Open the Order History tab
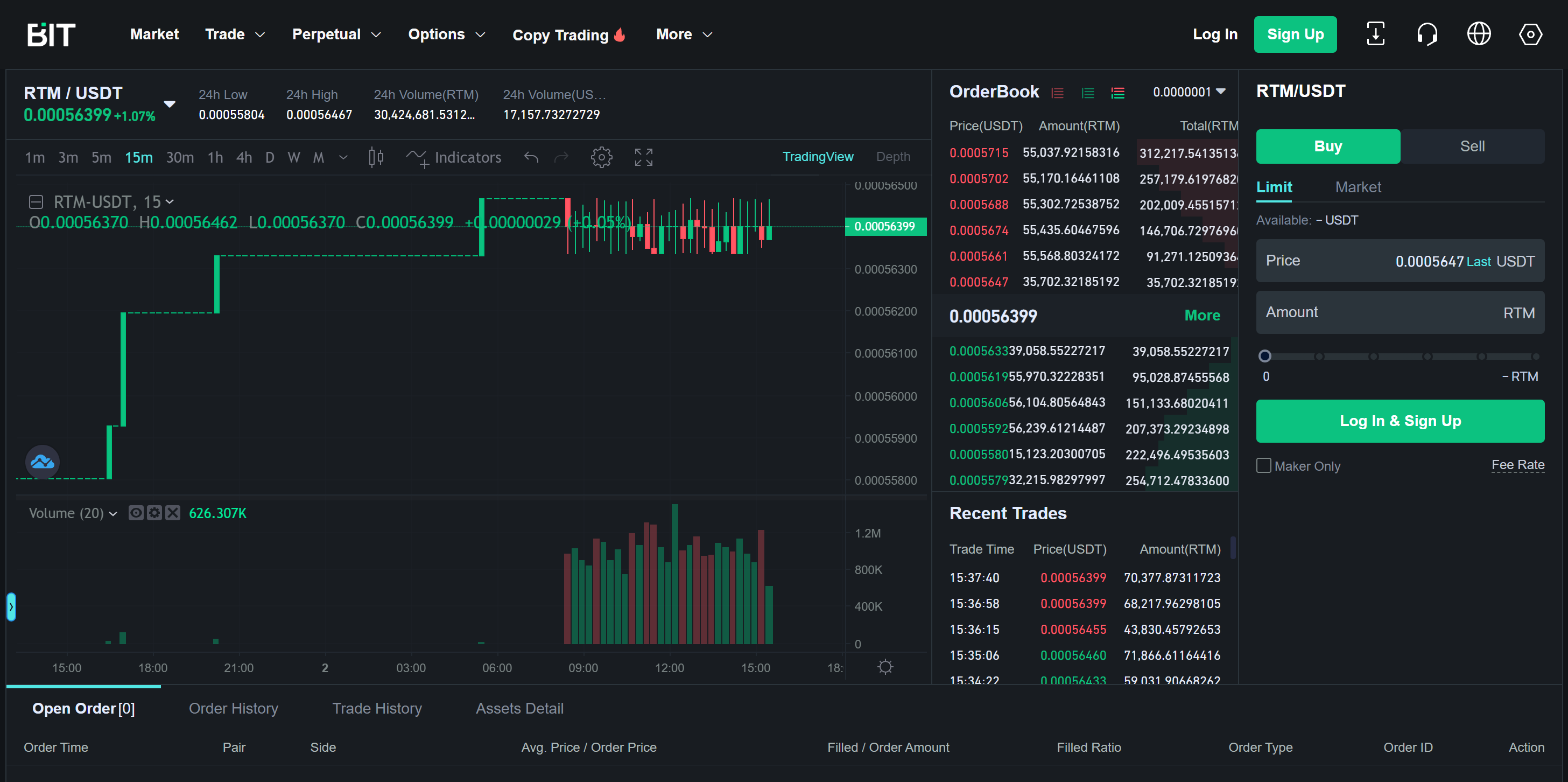Screen dimensions: 1568x782 (233, 708)
